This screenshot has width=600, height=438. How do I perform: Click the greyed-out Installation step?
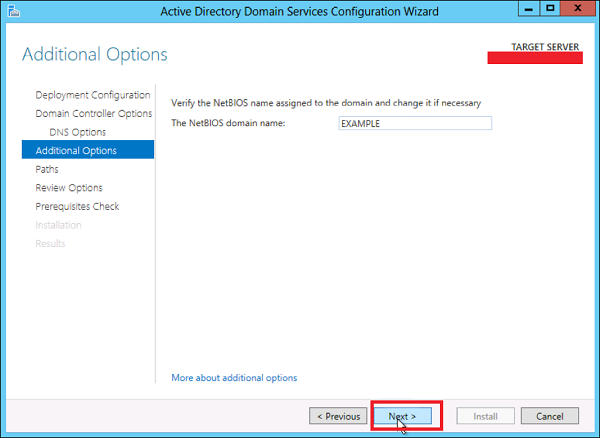coord(58,225)
